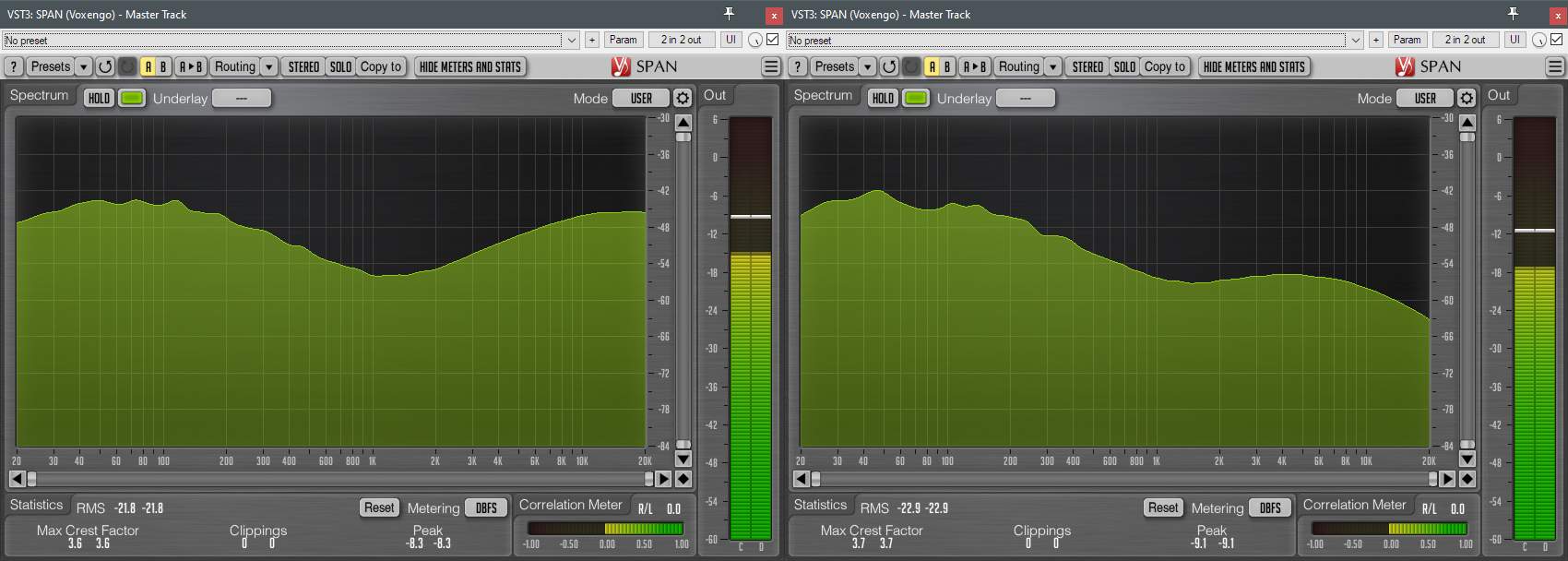The width and height of the screenshot is (1568, 561).
Task: Click the A to B copy button in left SPAN
Action: pos(191,66)
